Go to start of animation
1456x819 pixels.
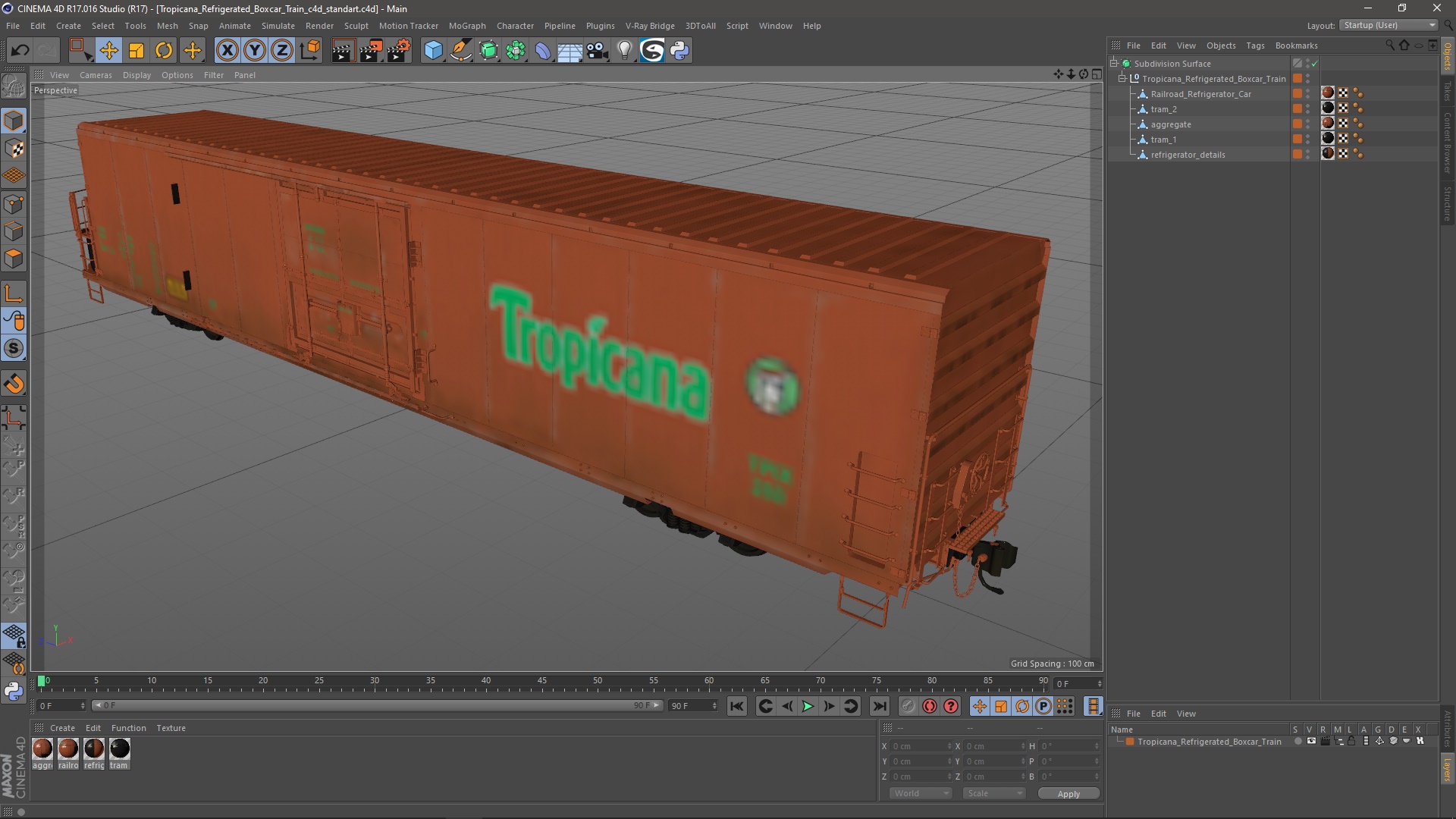point(736,707)
